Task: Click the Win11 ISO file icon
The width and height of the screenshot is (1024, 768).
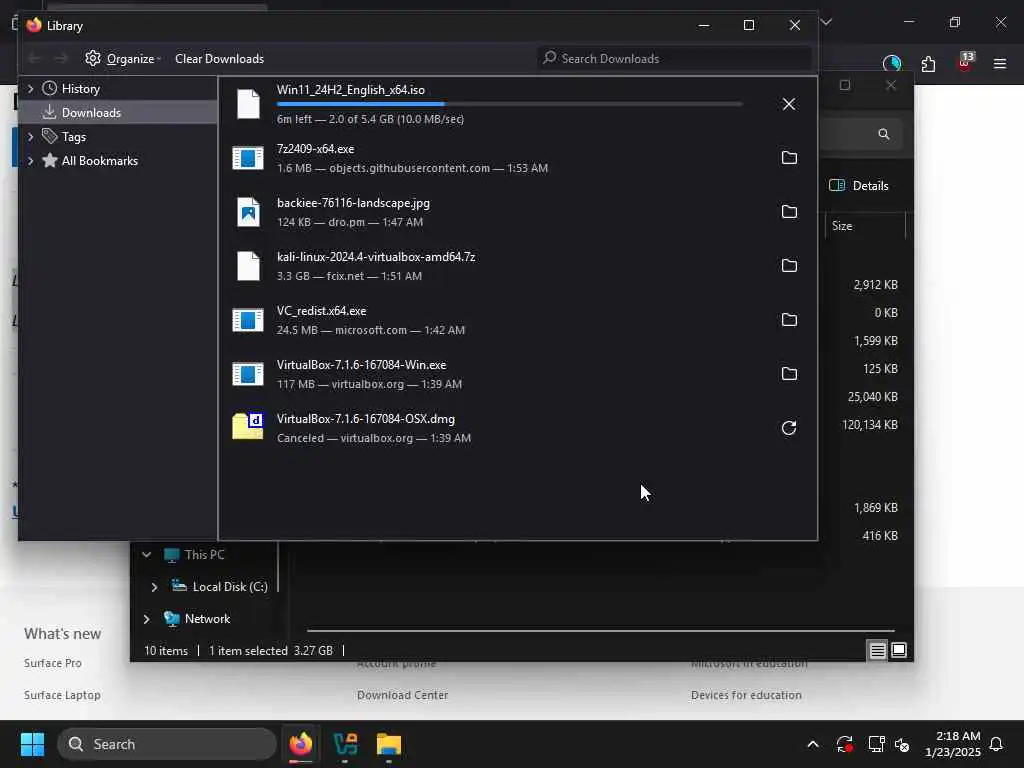Action: pyautogui.click(x=248, y=104)
